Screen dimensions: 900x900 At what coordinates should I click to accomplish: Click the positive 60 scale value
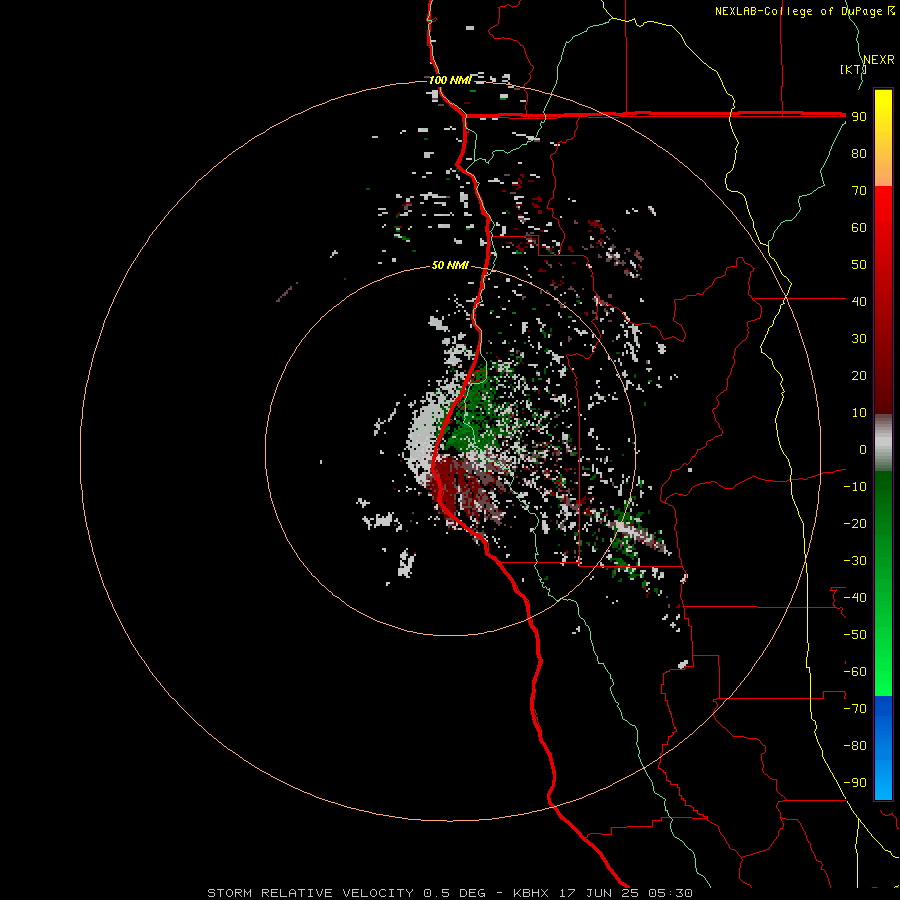click(x=859, y=228)
